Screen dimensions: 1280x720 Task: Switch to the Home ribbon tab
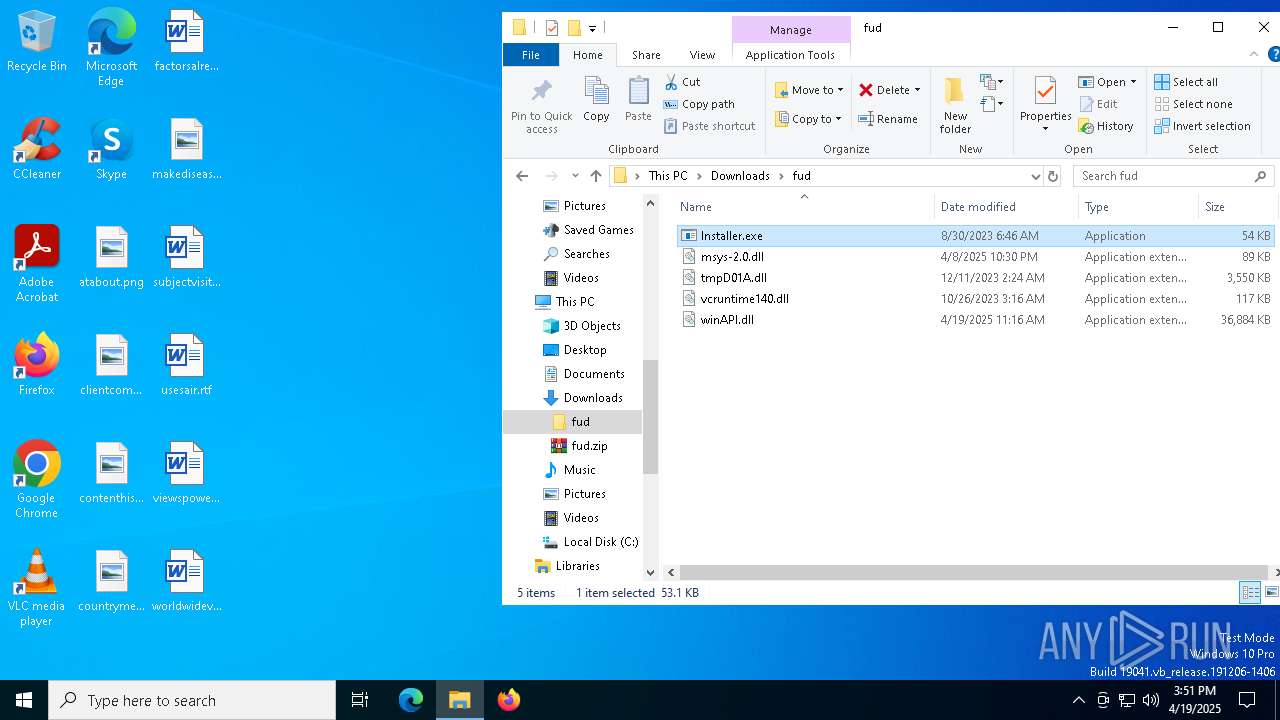click(x=588, y=55)
